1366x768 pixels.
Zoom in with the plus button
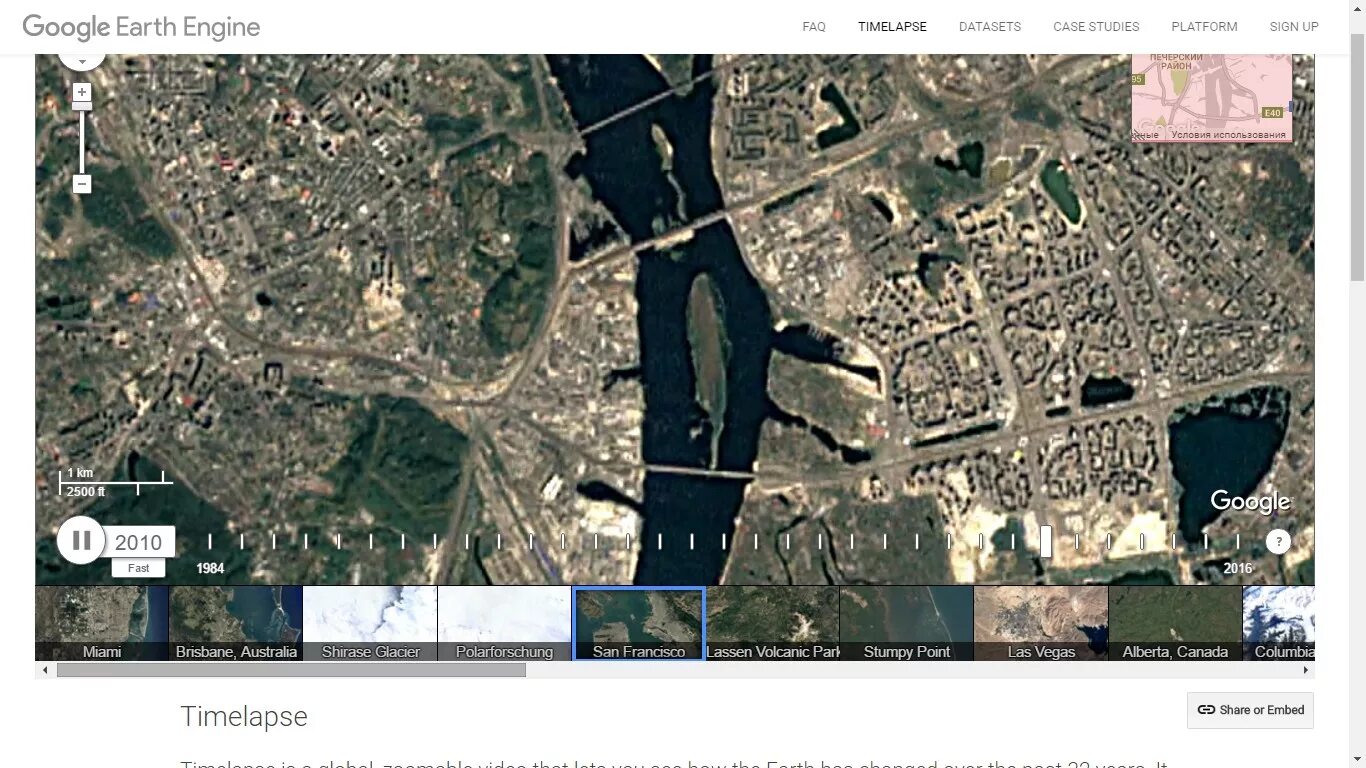click(82, 92)
